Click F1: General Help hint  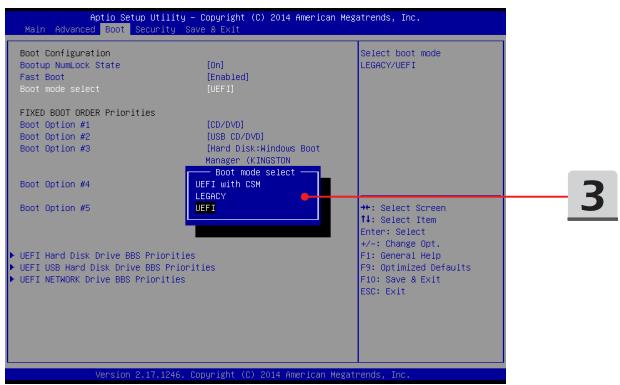tap(400, 256)
